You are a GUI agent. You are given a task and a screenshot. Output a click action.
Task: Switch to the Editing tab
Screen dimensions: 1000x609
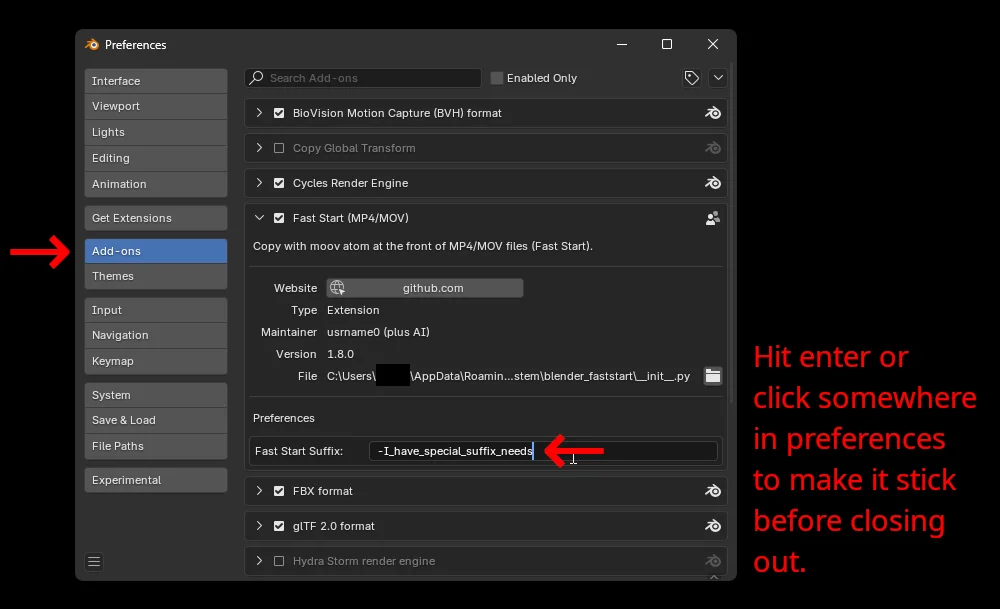point(156,158)
